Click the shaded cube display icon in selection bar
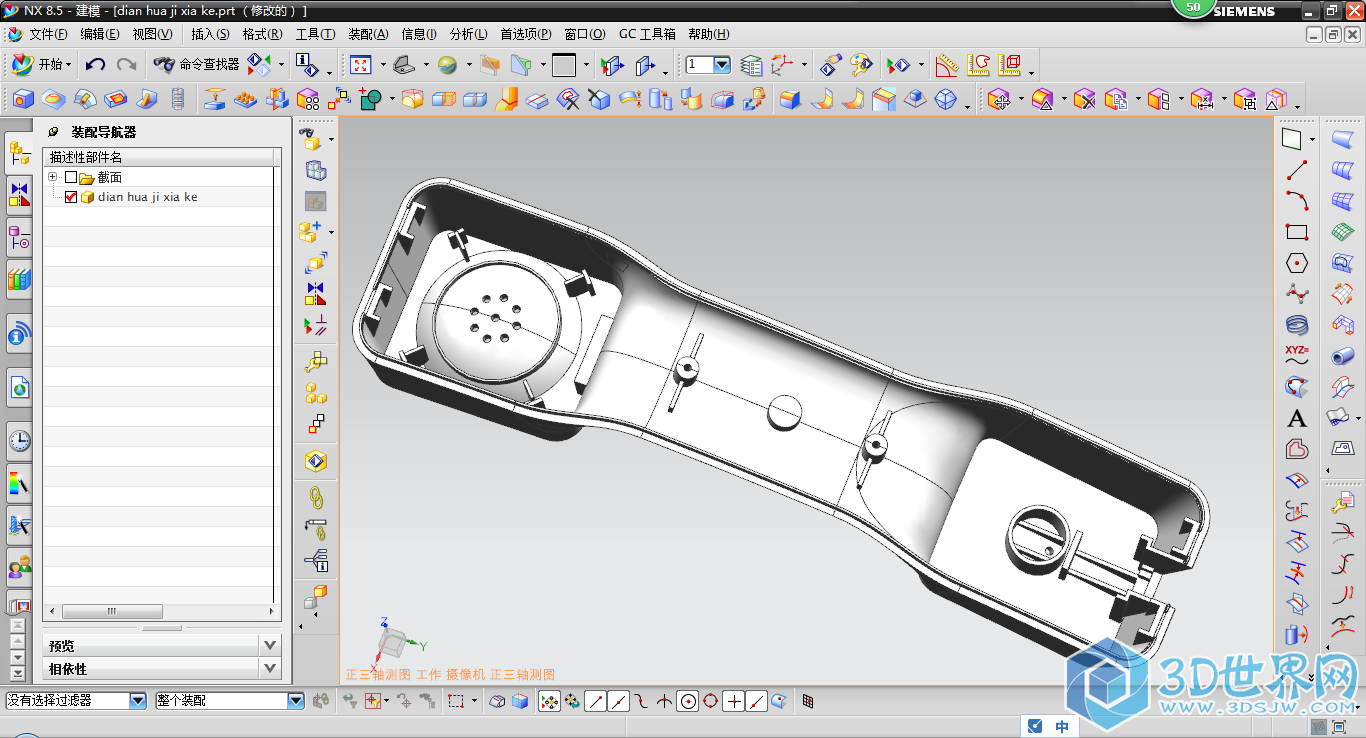The height and width of the screenshot is (738, 1366). [520, 701]
